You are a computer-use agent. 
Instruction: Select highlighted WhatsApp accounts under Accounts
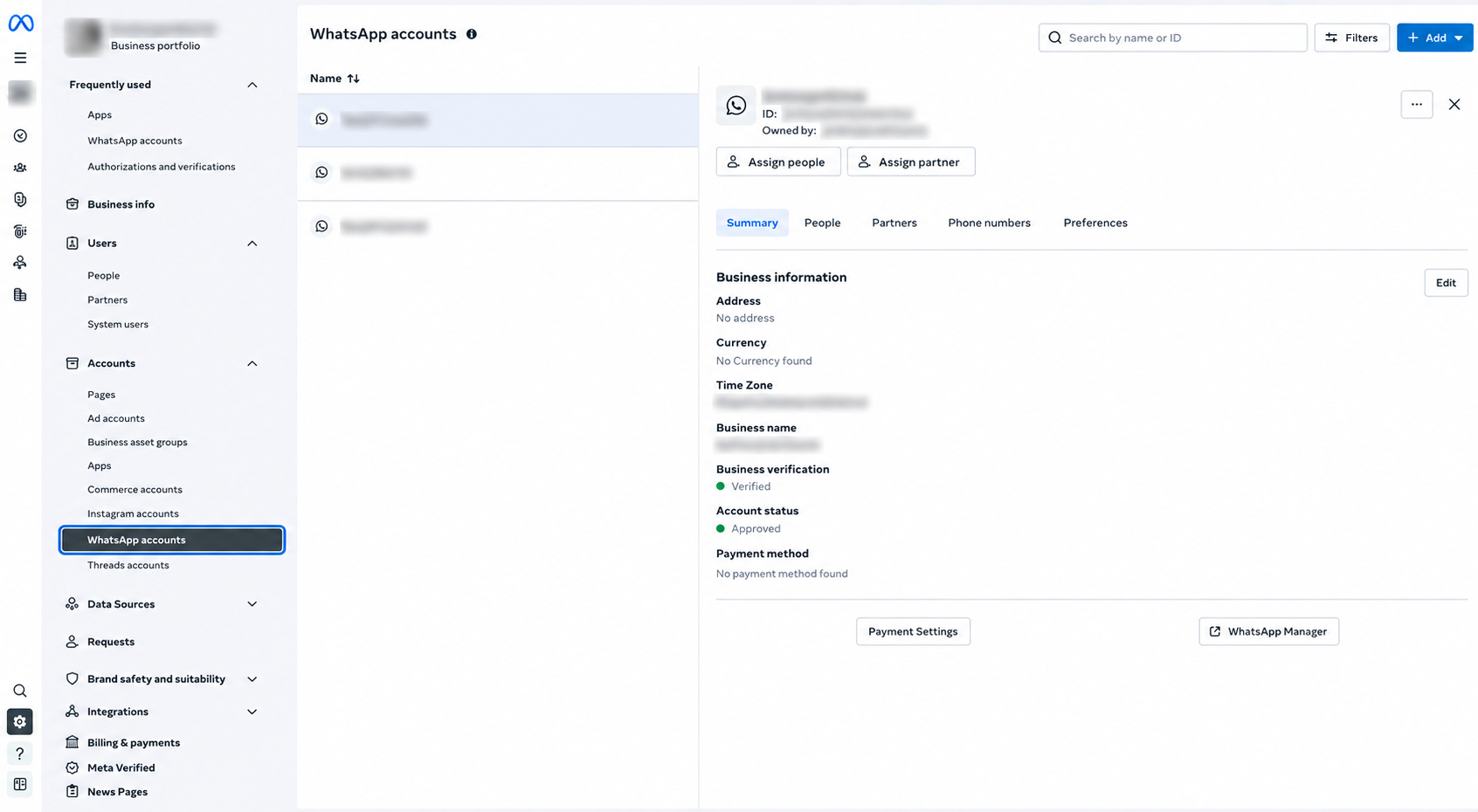(x=172, y=540)
